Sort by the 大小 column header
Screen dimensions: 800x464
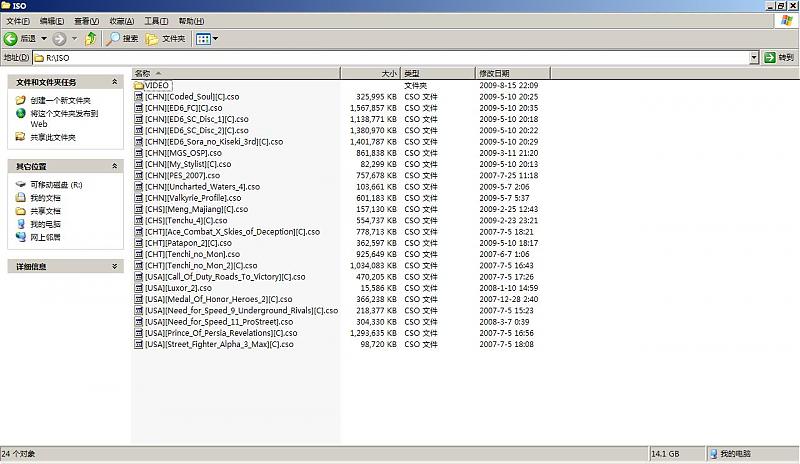pos(370,73)
